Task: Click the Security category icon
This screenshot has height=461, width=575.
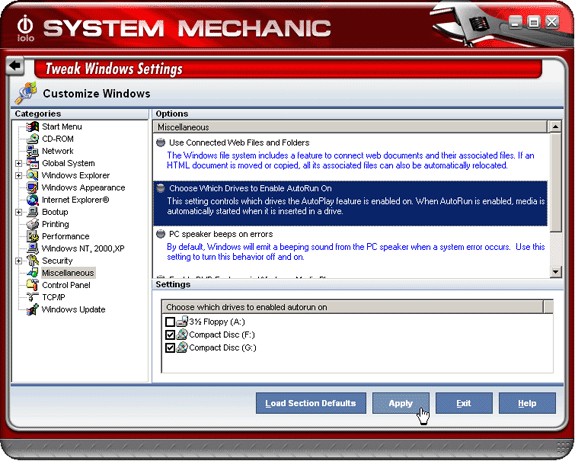Action: click(33, 261)
